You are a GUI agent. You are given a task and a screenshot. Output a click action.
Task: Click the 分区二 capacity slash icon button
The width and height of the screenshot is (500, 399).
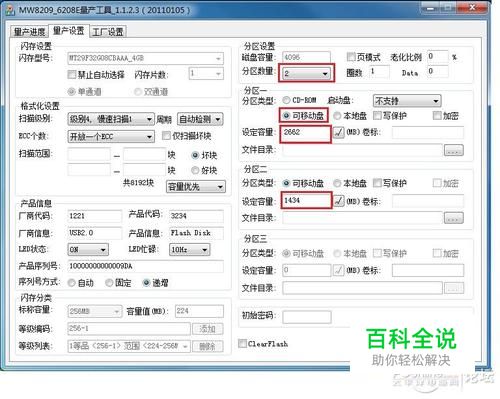tap(339, 201)
